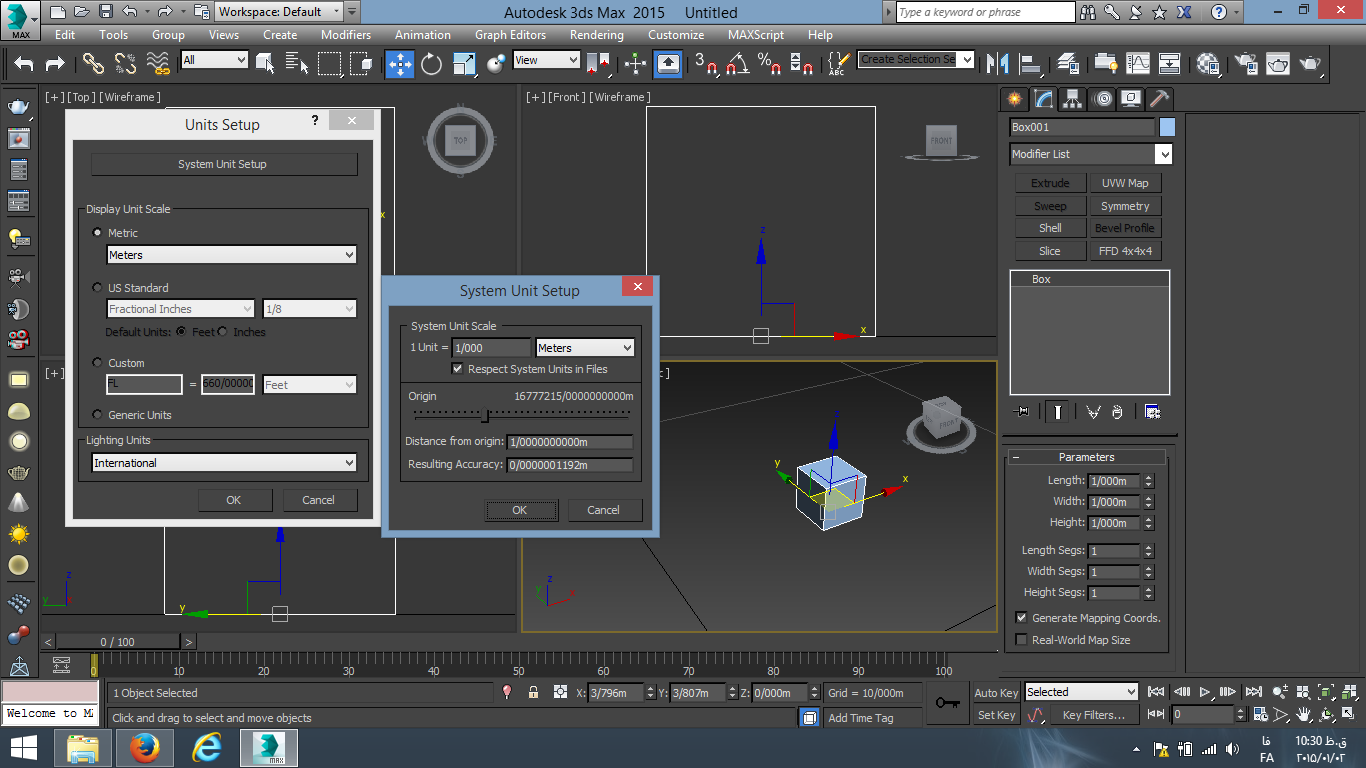Click the Redo arrow in main toolbar
Screen dimensions: 1366x768
(55, 64)
